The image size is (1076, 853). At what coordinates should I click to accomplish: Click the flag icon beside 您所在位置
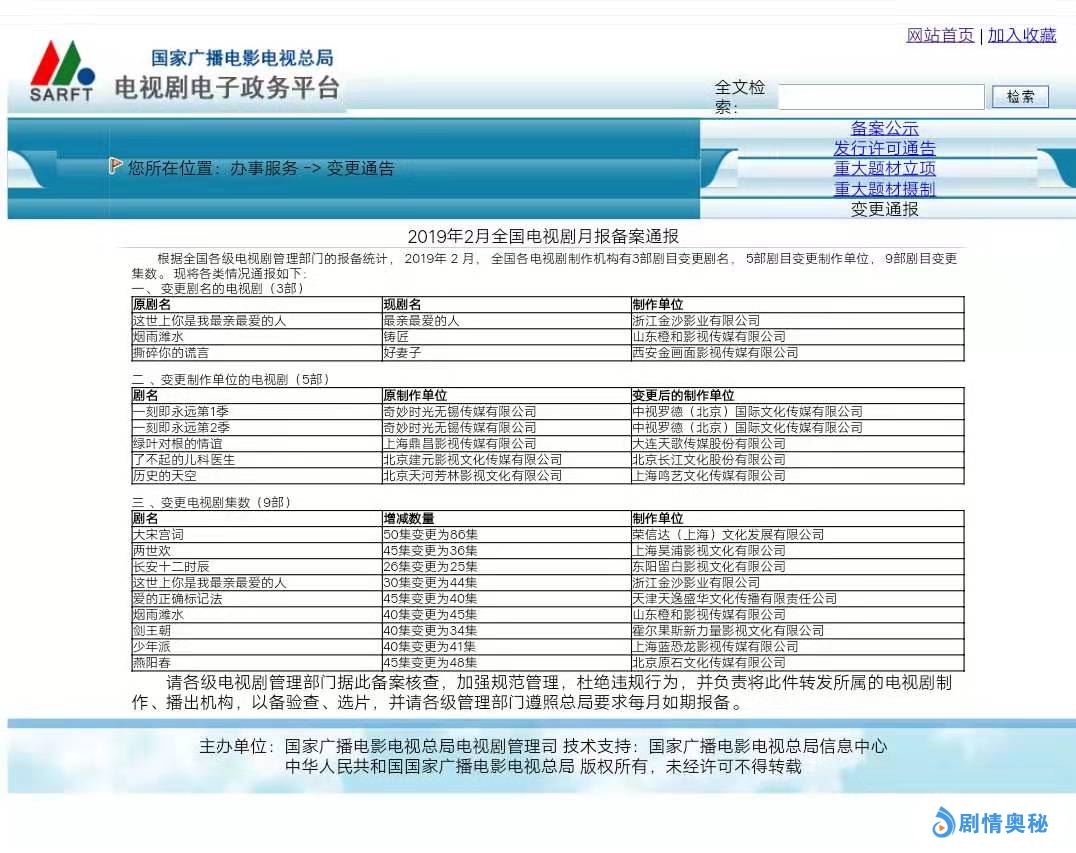coord(116,166)
